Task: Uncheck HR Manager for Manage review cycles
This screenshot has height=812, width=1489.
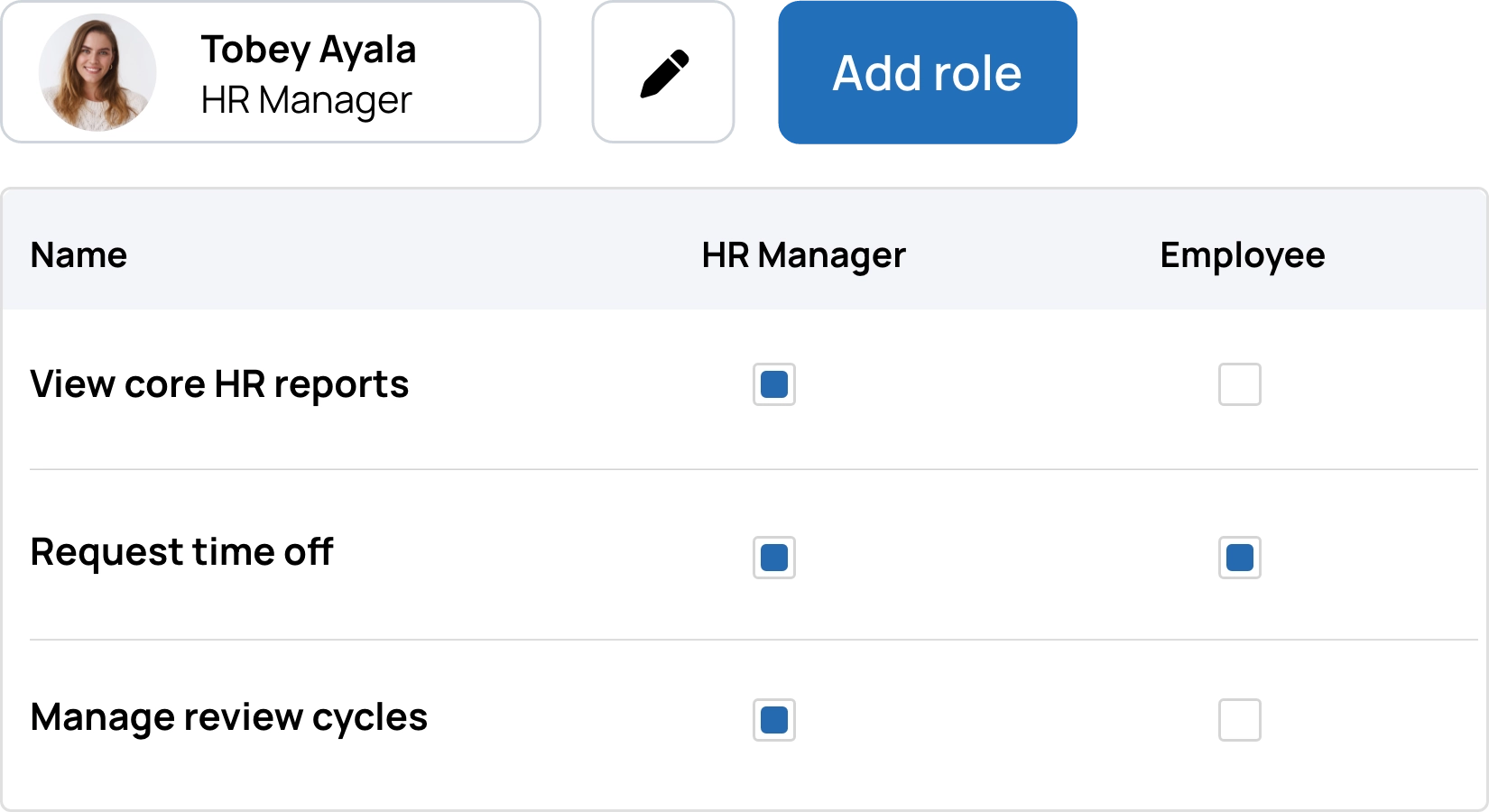Action: click(774, 720)
